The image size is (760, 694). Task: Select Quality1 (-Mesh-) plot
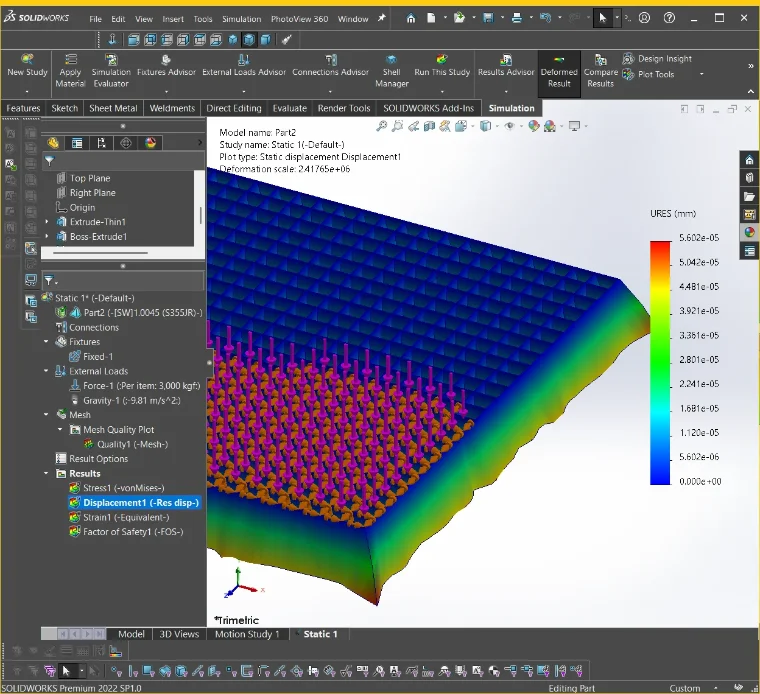[126, 444]
